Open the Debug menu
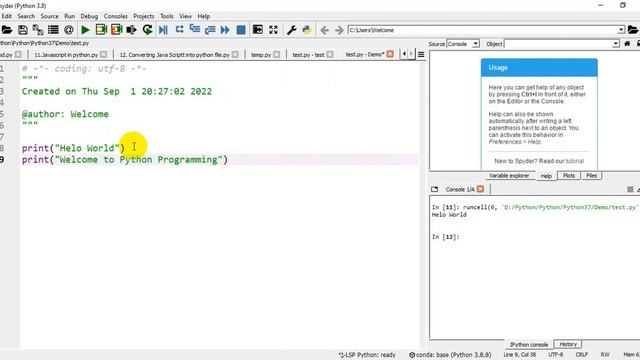This screenshot has height=360, width=640. [x=89, y=16]
